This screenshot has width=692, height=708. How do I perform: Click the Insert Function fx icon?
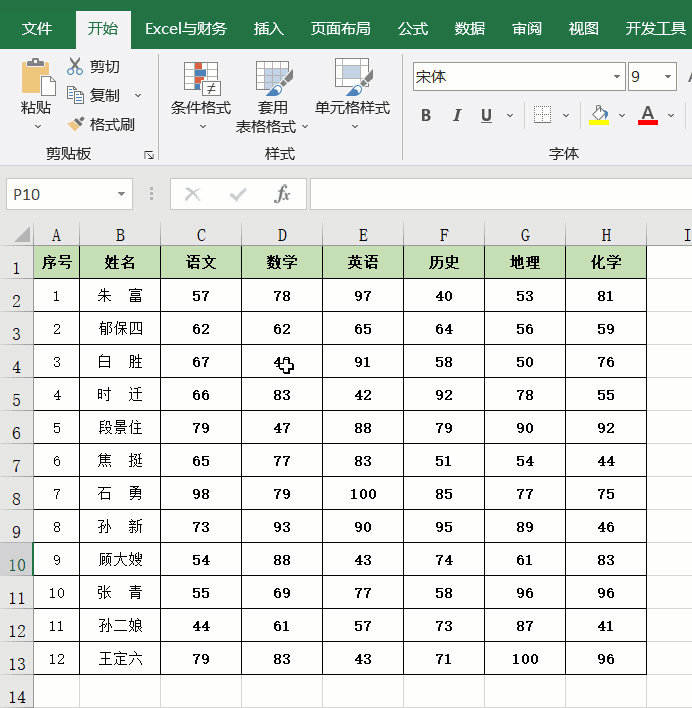coord(283,194)
